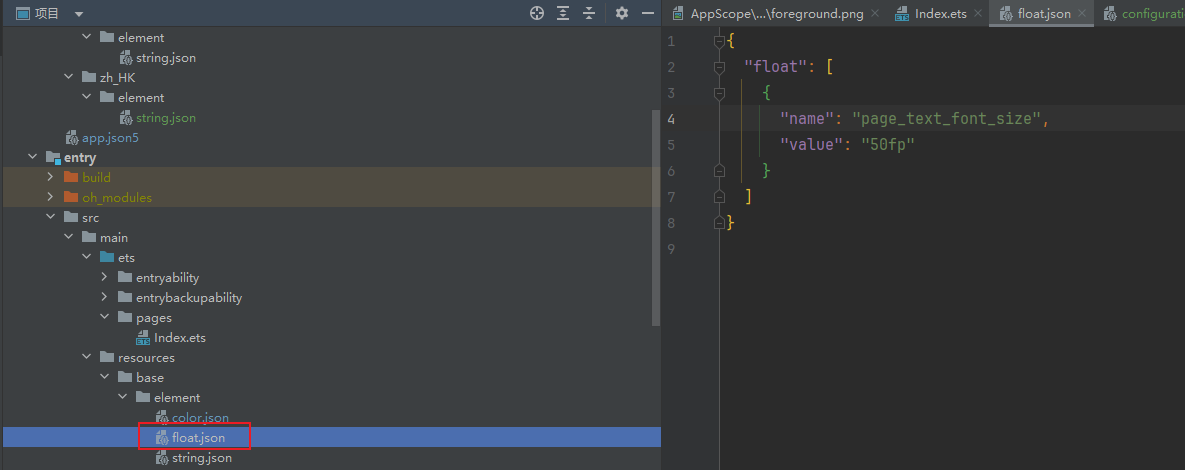Select the oh_modules folder row
Screen dimensions: 1185x470
pos(330,197)
